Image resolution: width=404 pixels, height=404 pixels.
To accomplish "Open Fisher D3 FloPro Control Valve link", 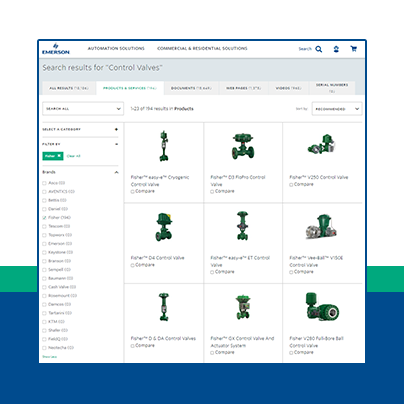I will coord(238,181).
